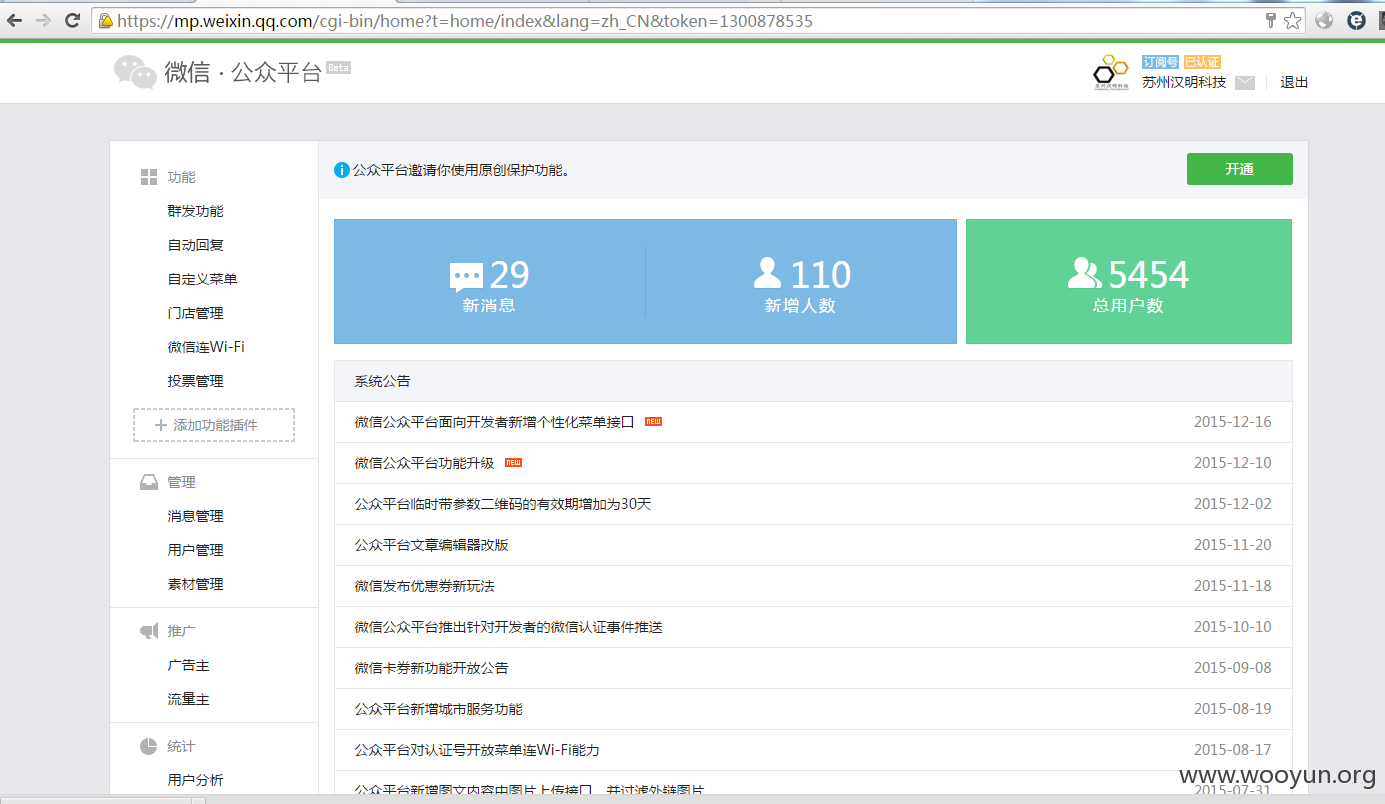Open announcement 公众平台新增城市服务功能
Screen dimensions: 1385x804
point(439,709)
